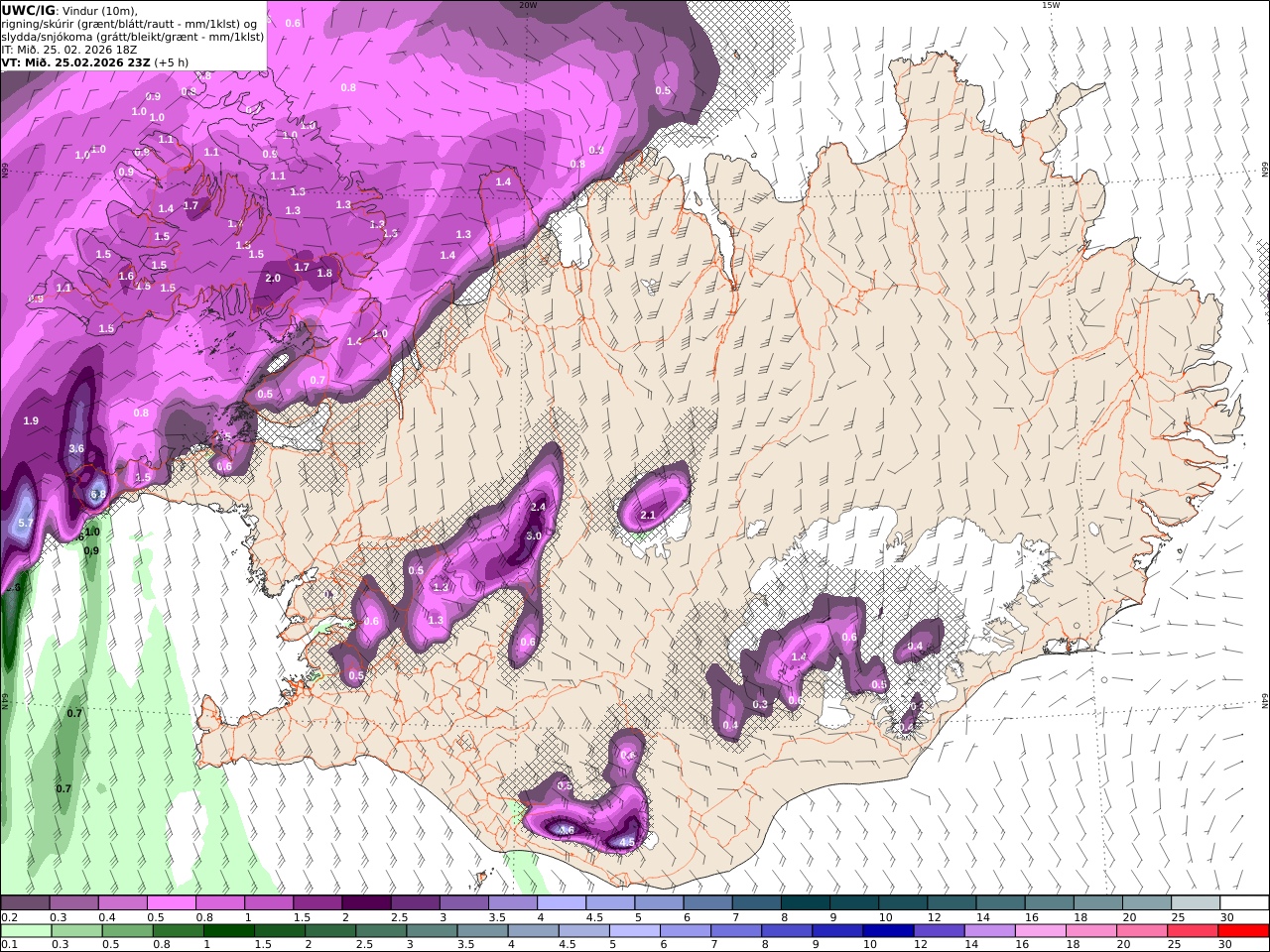
Task: Click the '0.1' label on the rain legend
Action: 8,945
